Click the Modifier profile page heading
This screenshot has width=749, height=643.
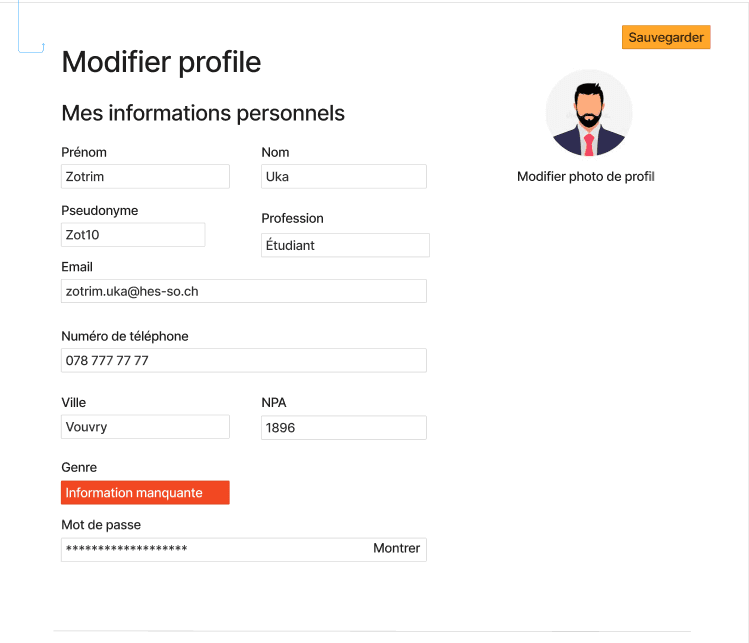click(161, 62)
